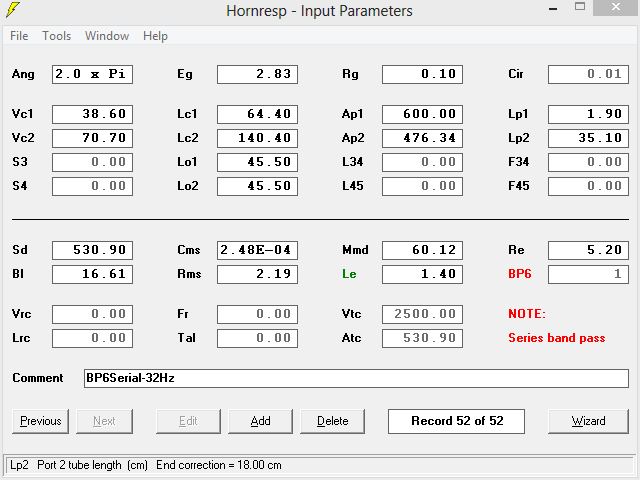The image size is (640, 480).
Task: Click the Edit button
Action: (188, 421)
